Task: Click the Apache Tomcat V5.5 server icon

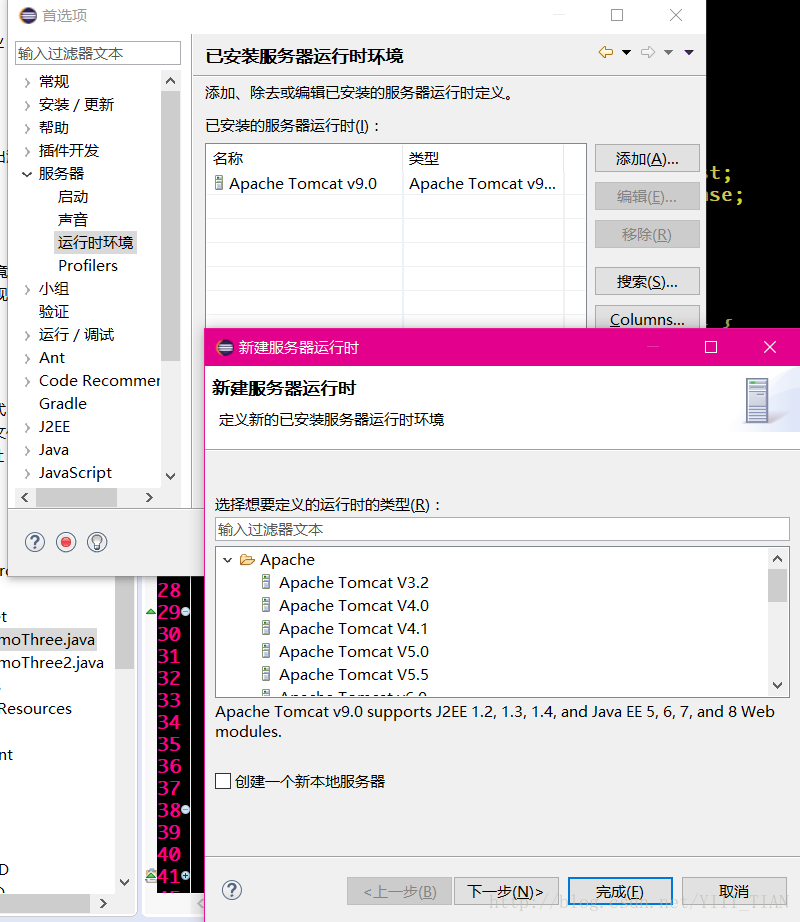Action: coord(266,674)
